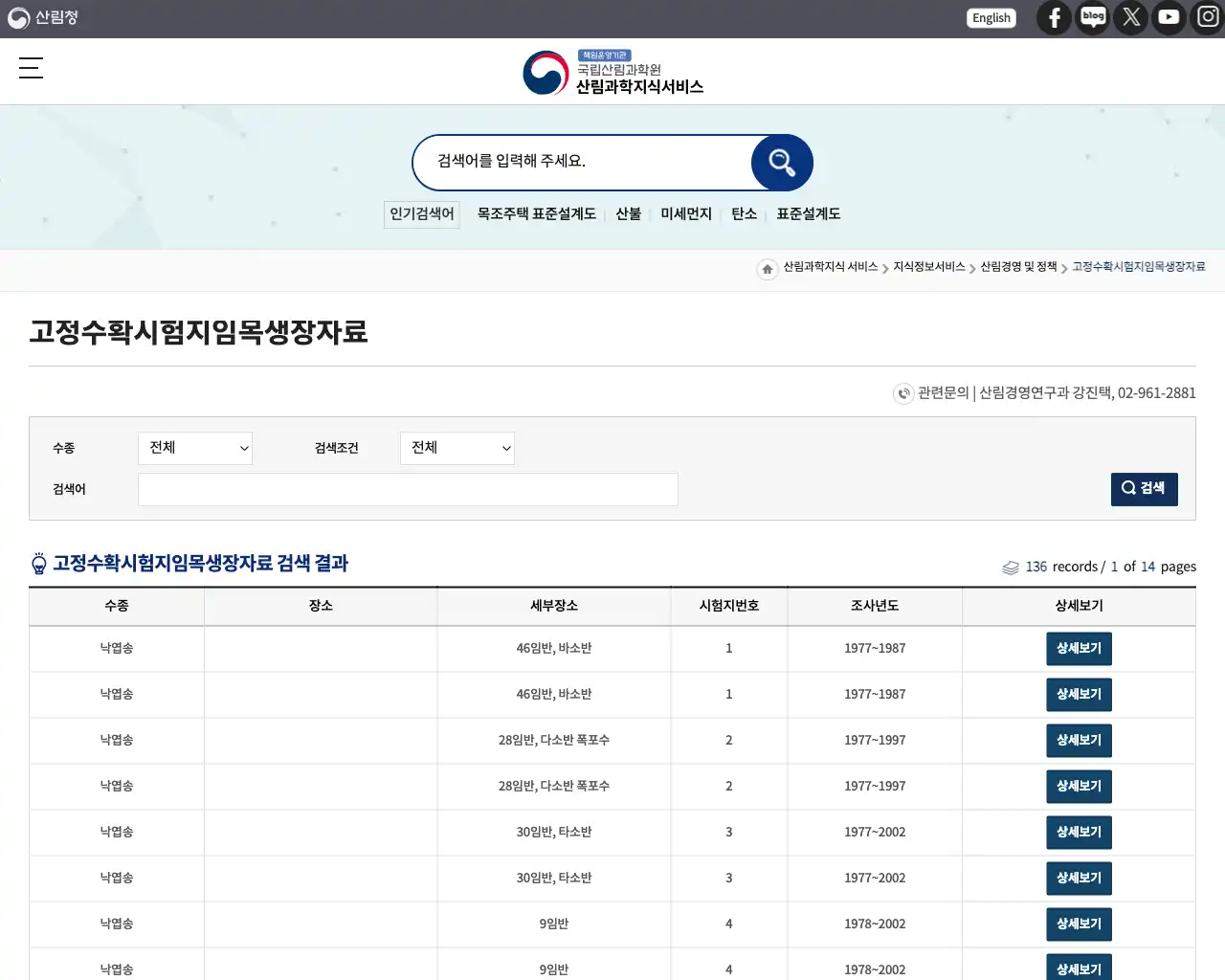Open 상세보기 for first 9임반 row
1225x980 pixels.
tap(1079, 924)
